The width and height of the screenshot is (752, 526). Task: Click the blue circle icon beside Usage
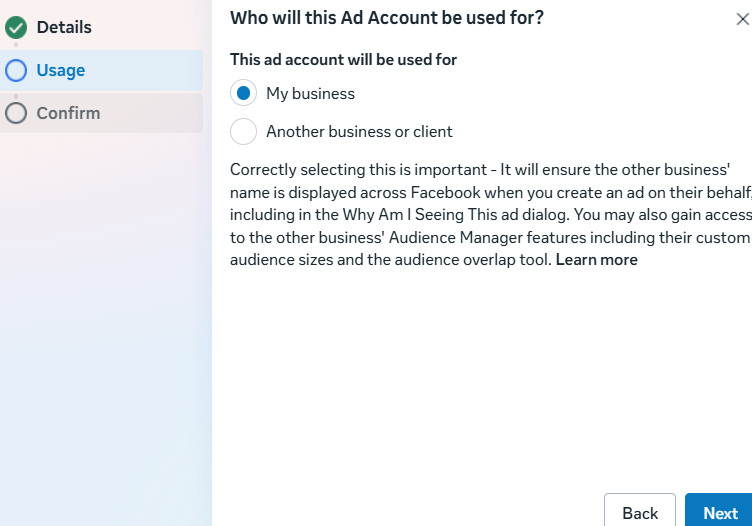click(16, 71)
